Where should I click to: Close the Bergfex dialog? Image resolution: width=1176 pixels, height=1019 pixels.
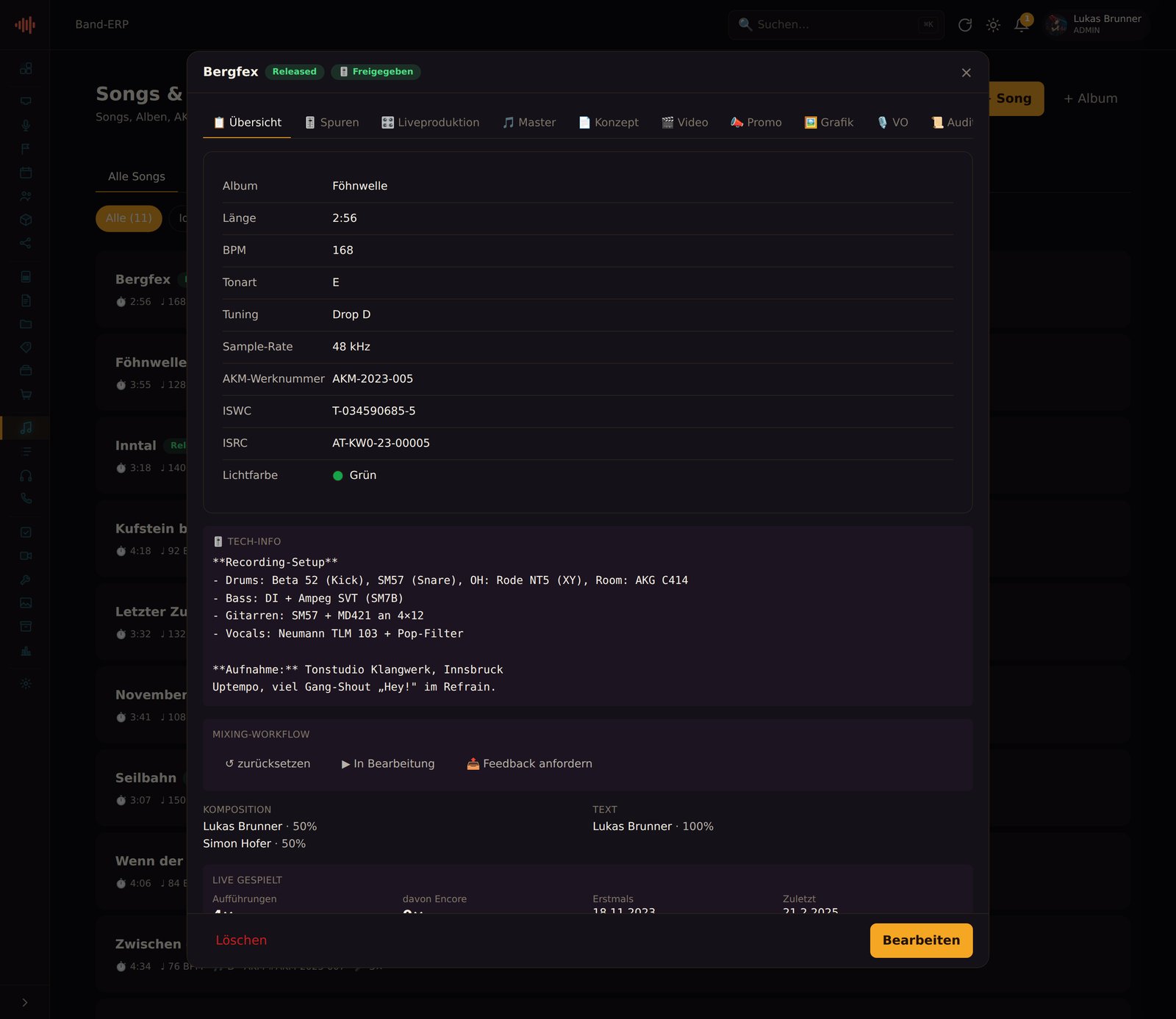967,73
